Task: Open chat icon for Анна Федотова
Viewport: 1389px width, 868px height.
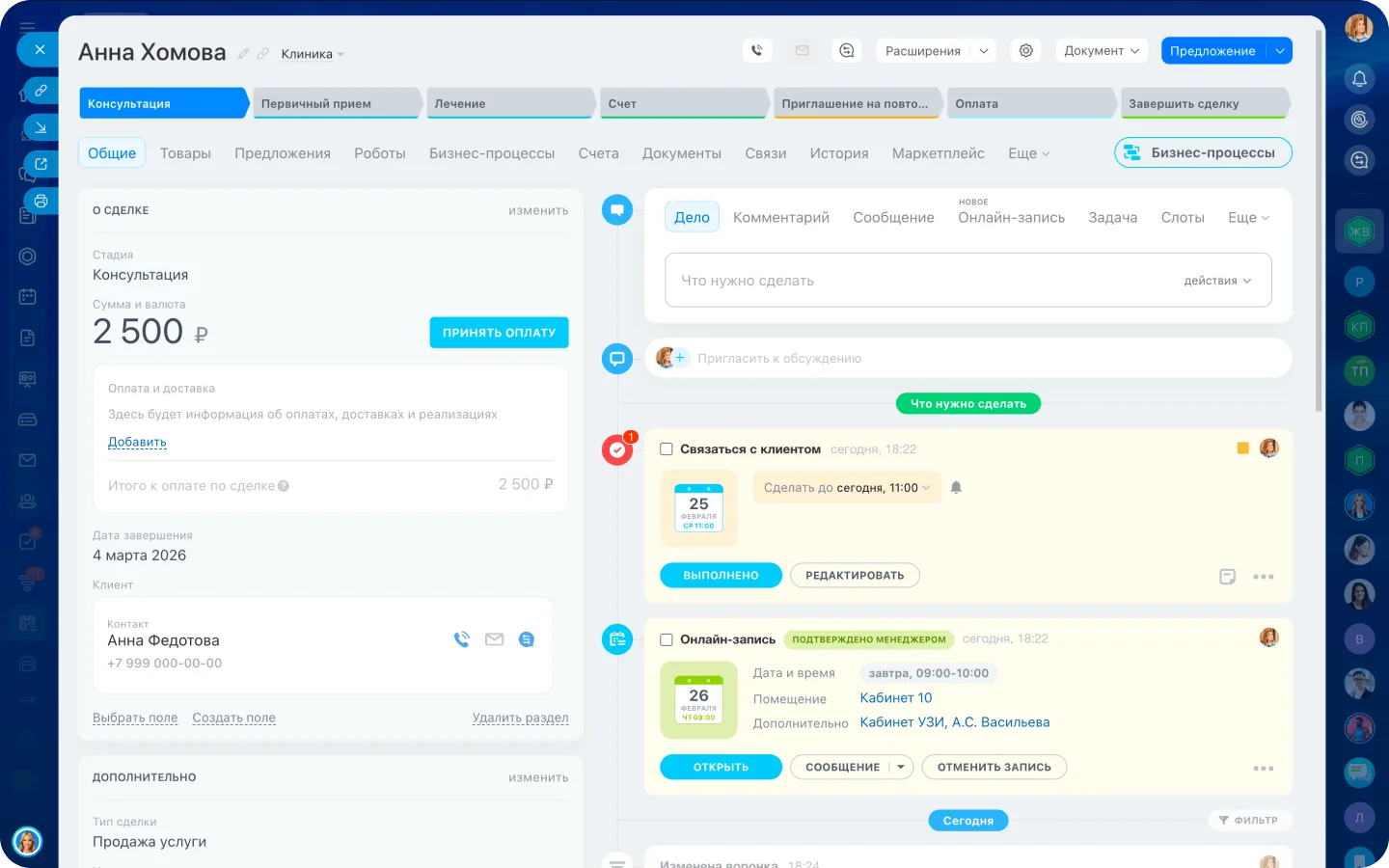Action: point(527,639)
